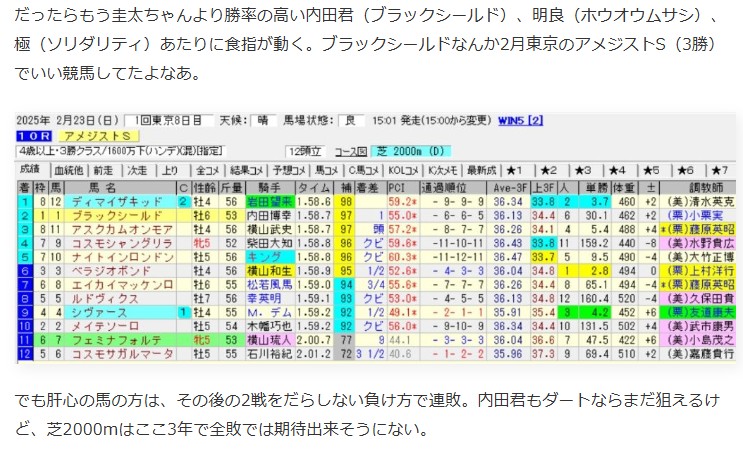The height and width of the screenshot is (450, 743).
Task: Sort by the タイム column header
Action: [314, 187]
